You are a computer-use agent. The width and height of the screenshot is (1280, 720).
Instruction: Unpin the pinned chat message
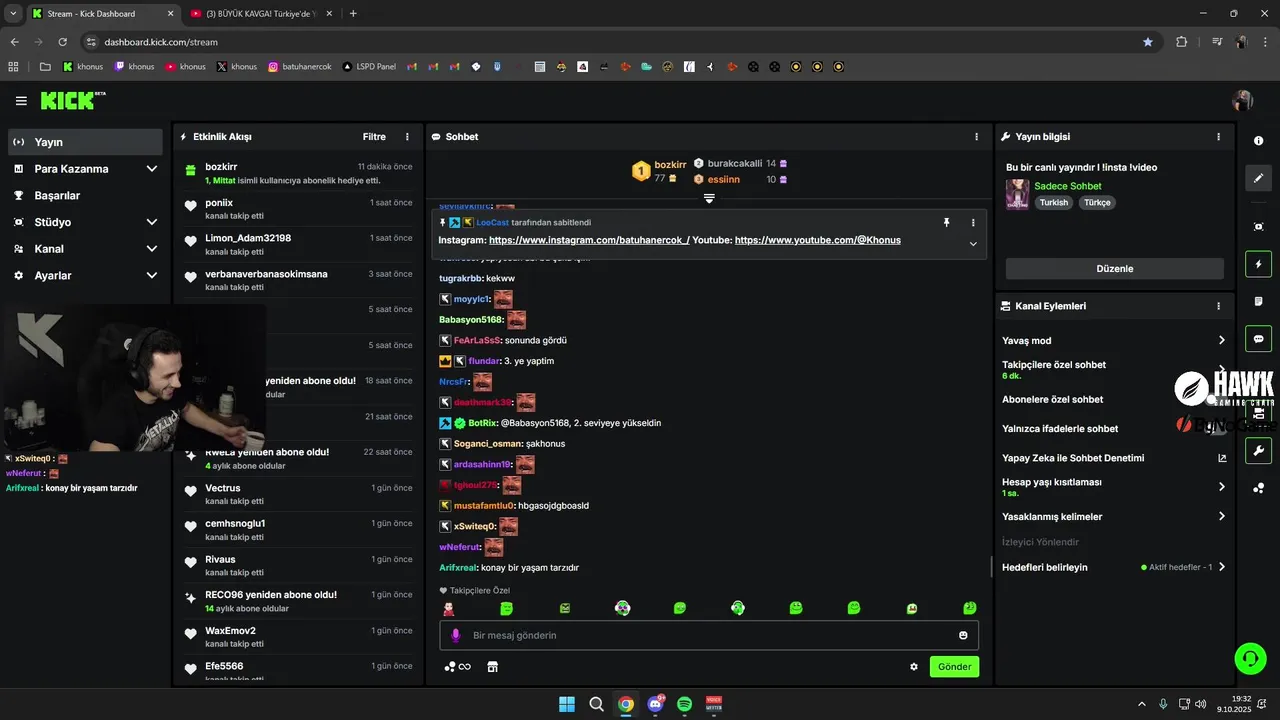[946, 223]
